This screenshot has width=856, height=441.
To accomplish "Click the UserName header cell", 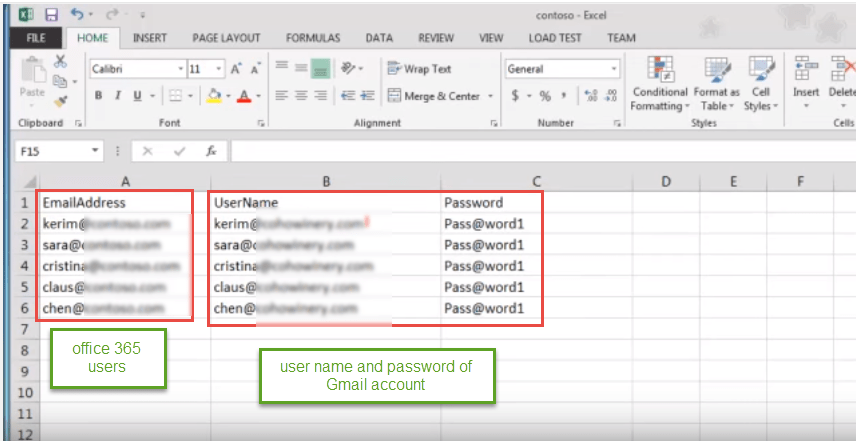I will pyautogui.click(x=326, y=203).
